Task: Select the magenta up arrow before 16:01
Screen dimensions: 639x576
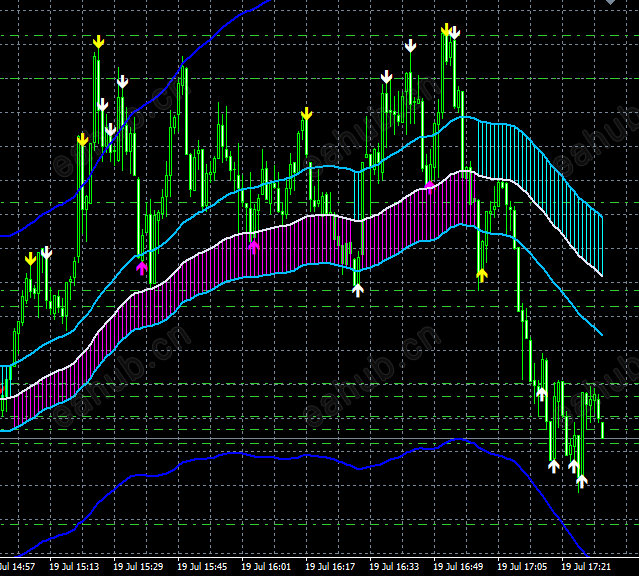Action: coord(253,247)
